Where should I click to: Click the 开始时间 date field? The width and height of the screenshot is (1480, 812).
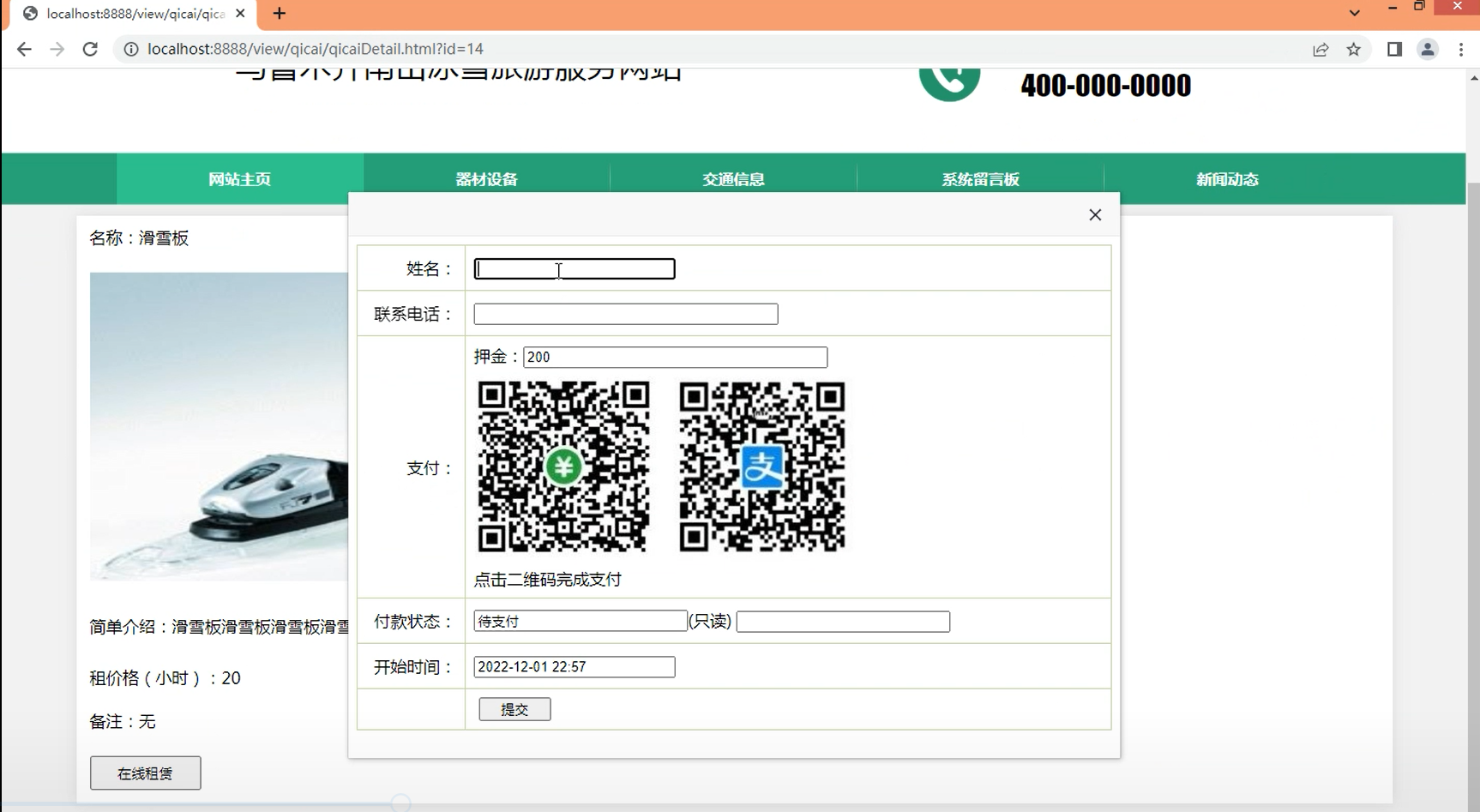[x=575, y=667]
